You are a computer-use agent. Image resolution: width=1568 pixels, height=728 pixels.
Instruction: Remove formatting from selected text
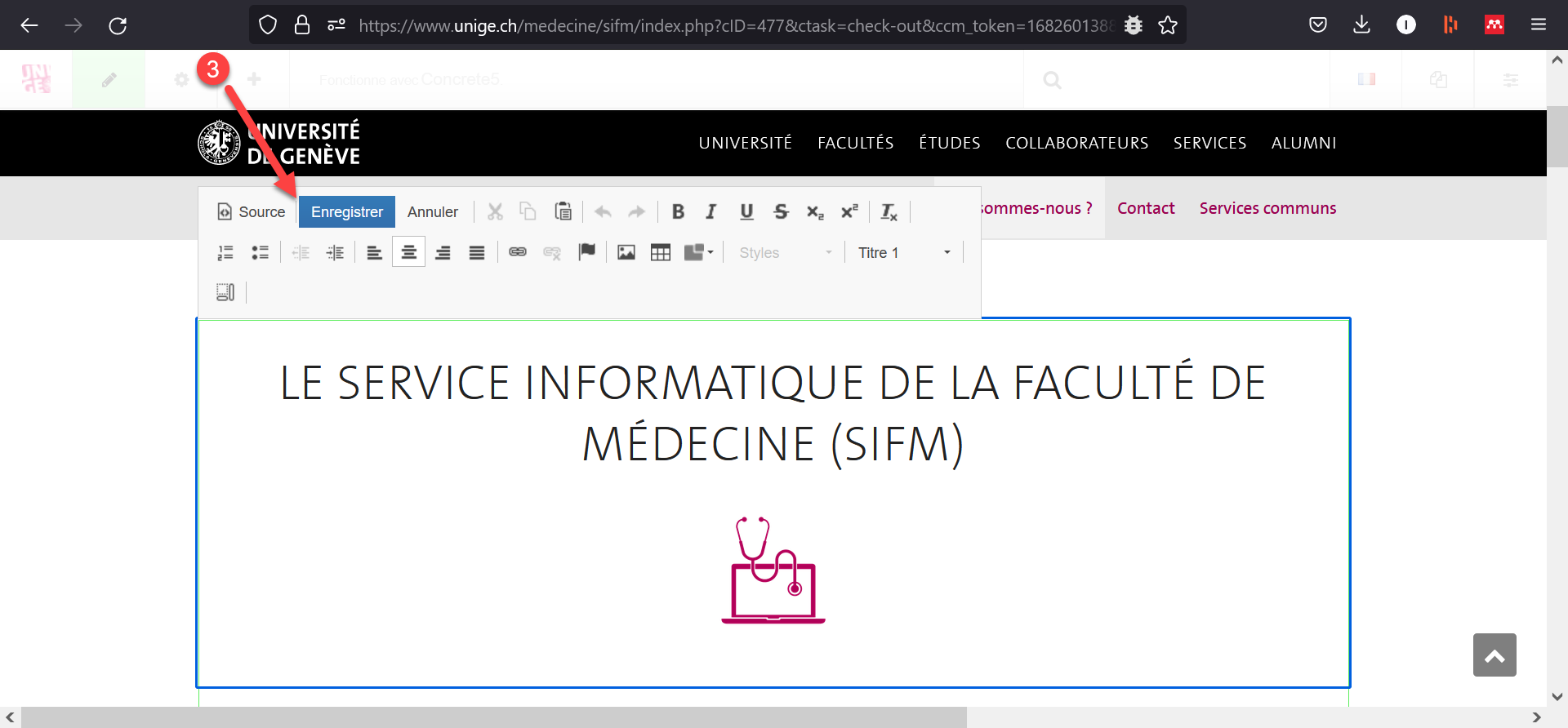tap(889, 212)
